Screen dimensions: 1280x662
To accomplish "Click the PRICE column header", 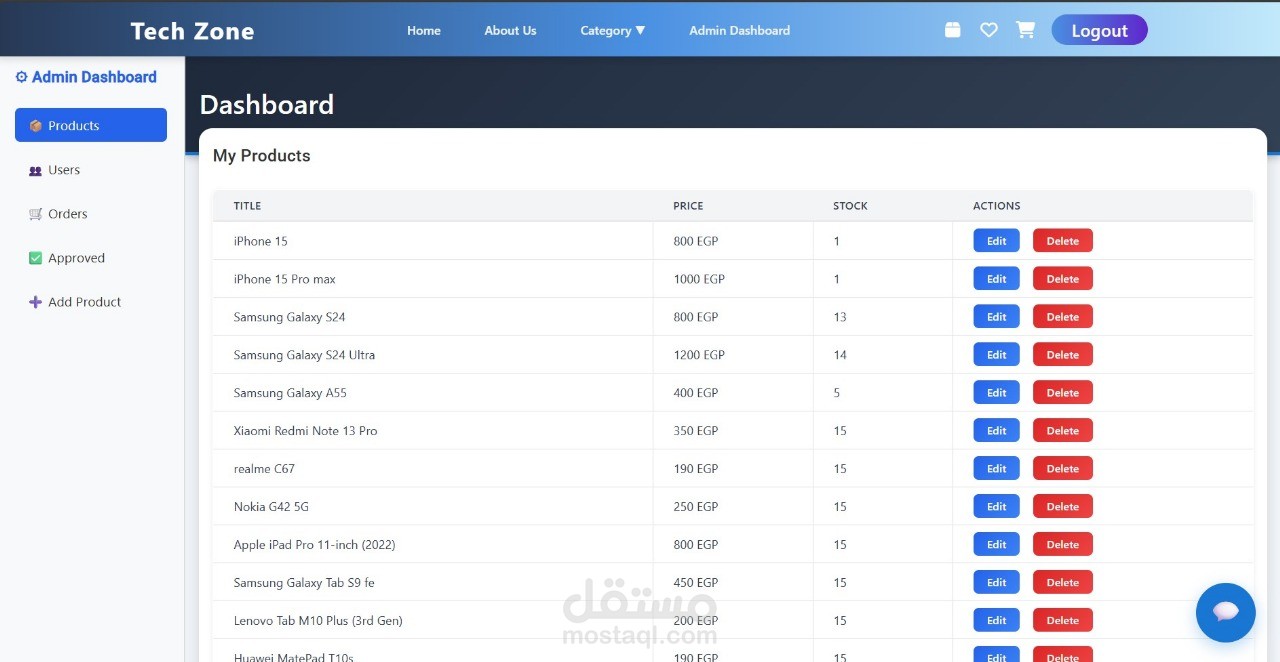I will 688,206.
